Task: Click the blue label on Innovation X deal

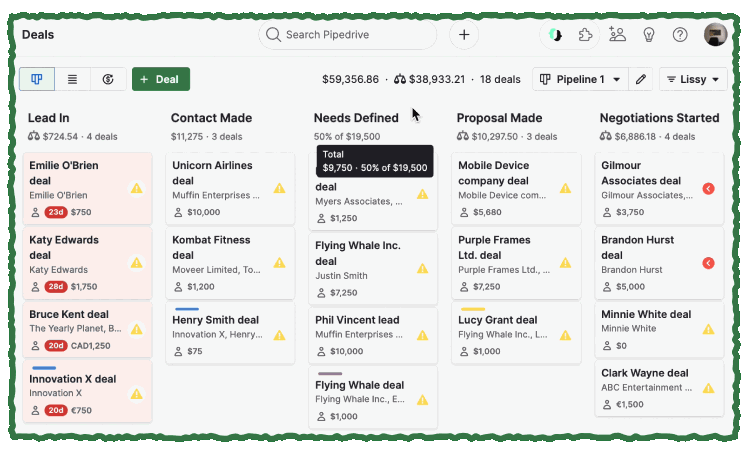Action: [x=43, y=368]
